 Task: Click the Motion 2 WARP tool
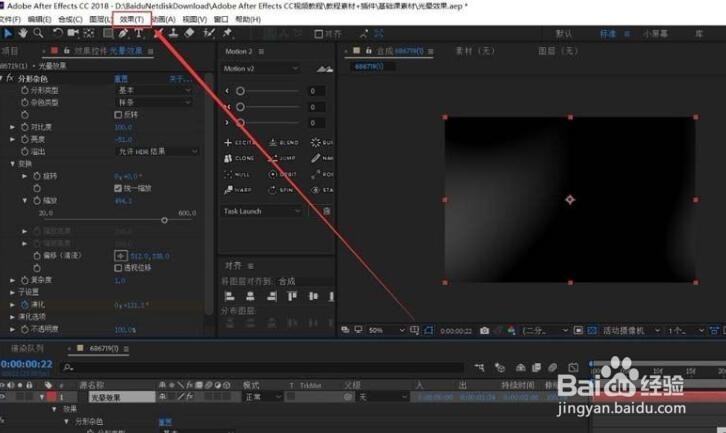coord(238,190)
